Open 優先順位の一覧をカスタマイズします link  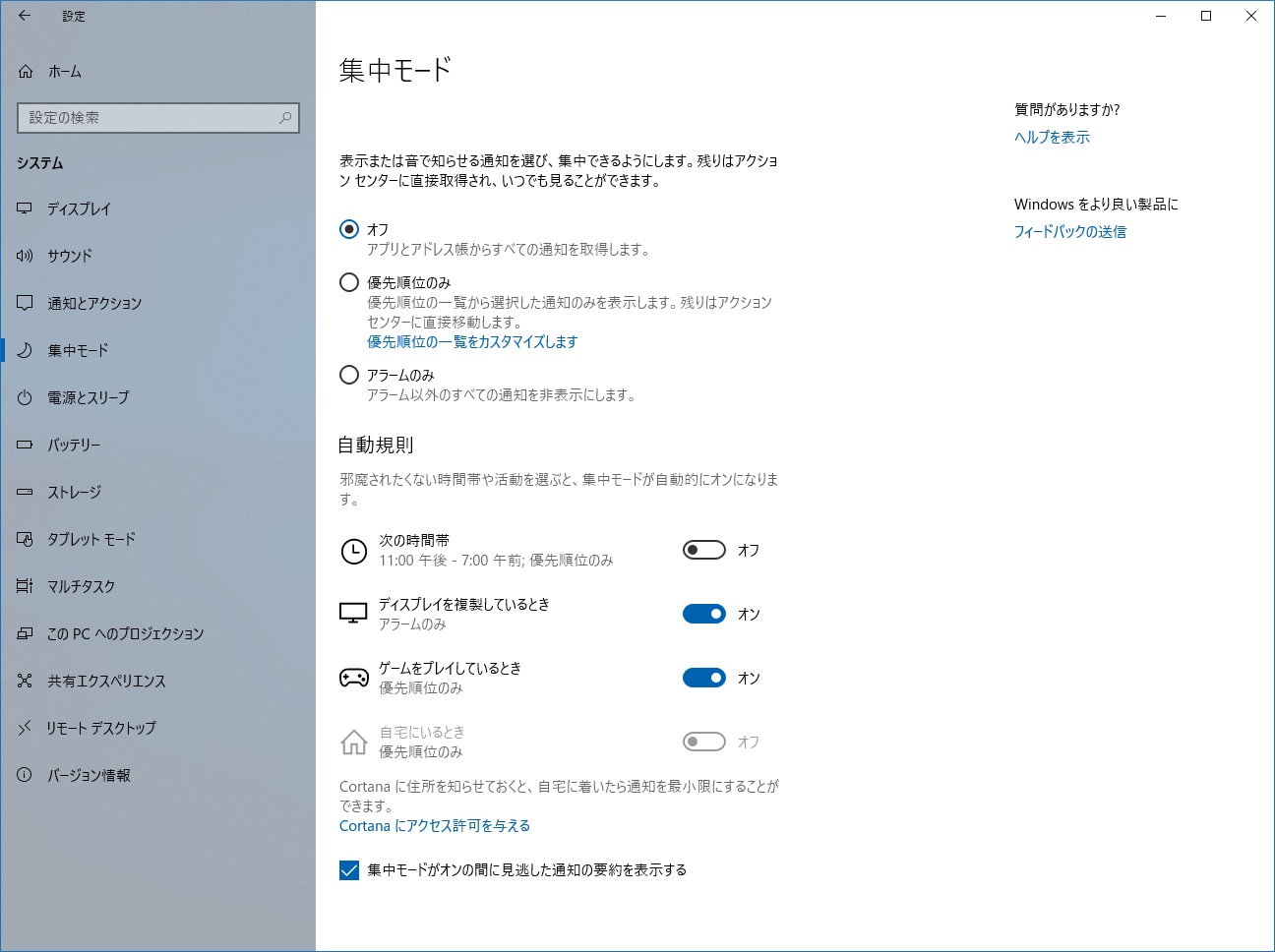472,342
